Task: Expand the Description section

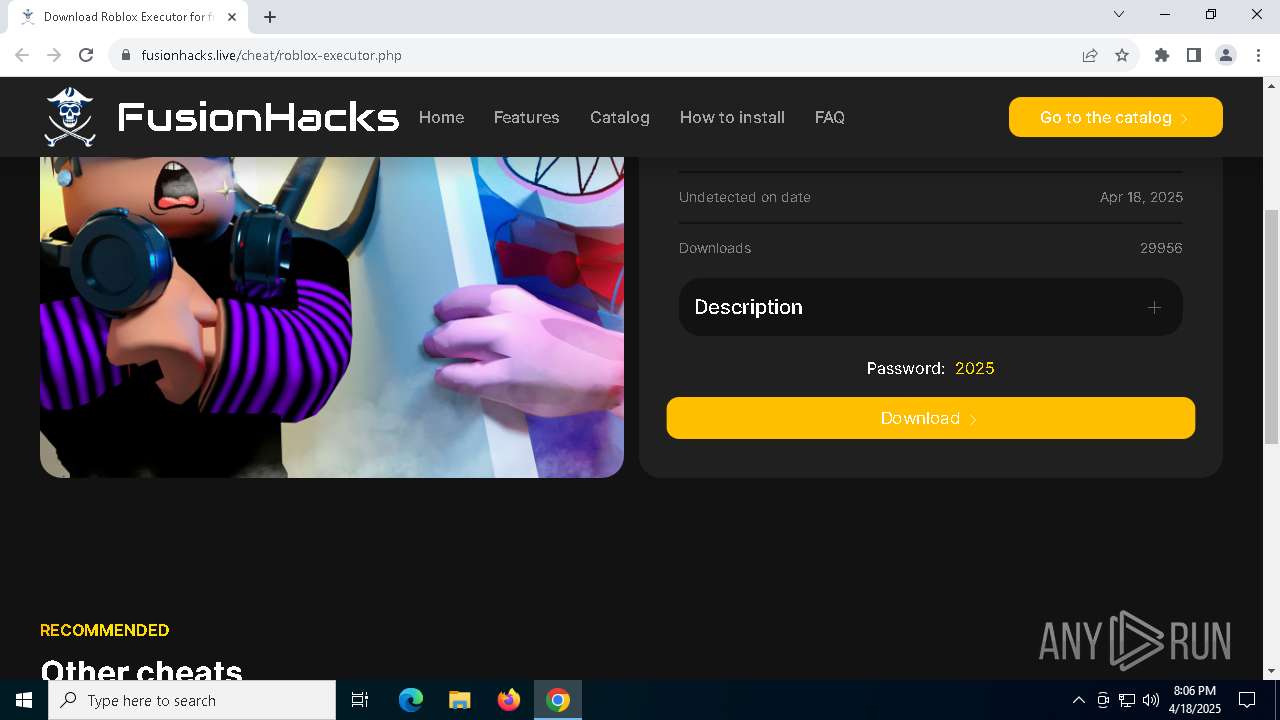Action: click(x=931, y=307)
